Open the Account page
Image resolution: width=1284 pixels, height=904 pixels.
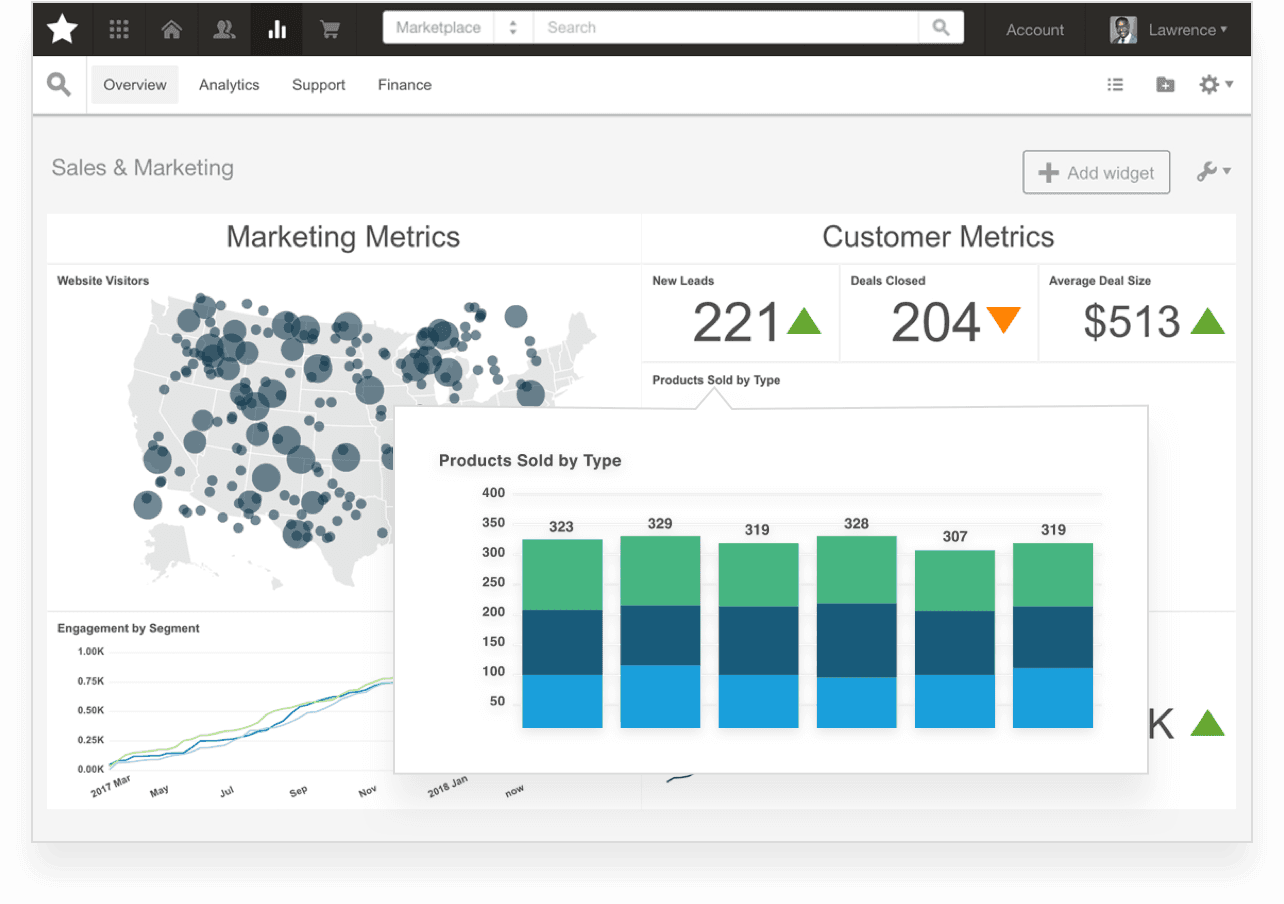tap(1035, 29)
